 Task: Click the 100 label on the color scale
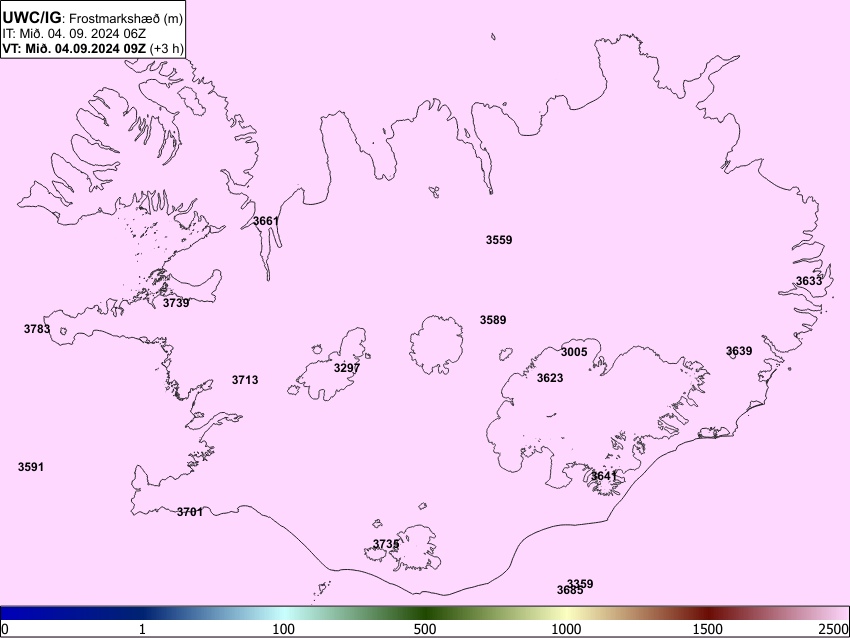283,629
